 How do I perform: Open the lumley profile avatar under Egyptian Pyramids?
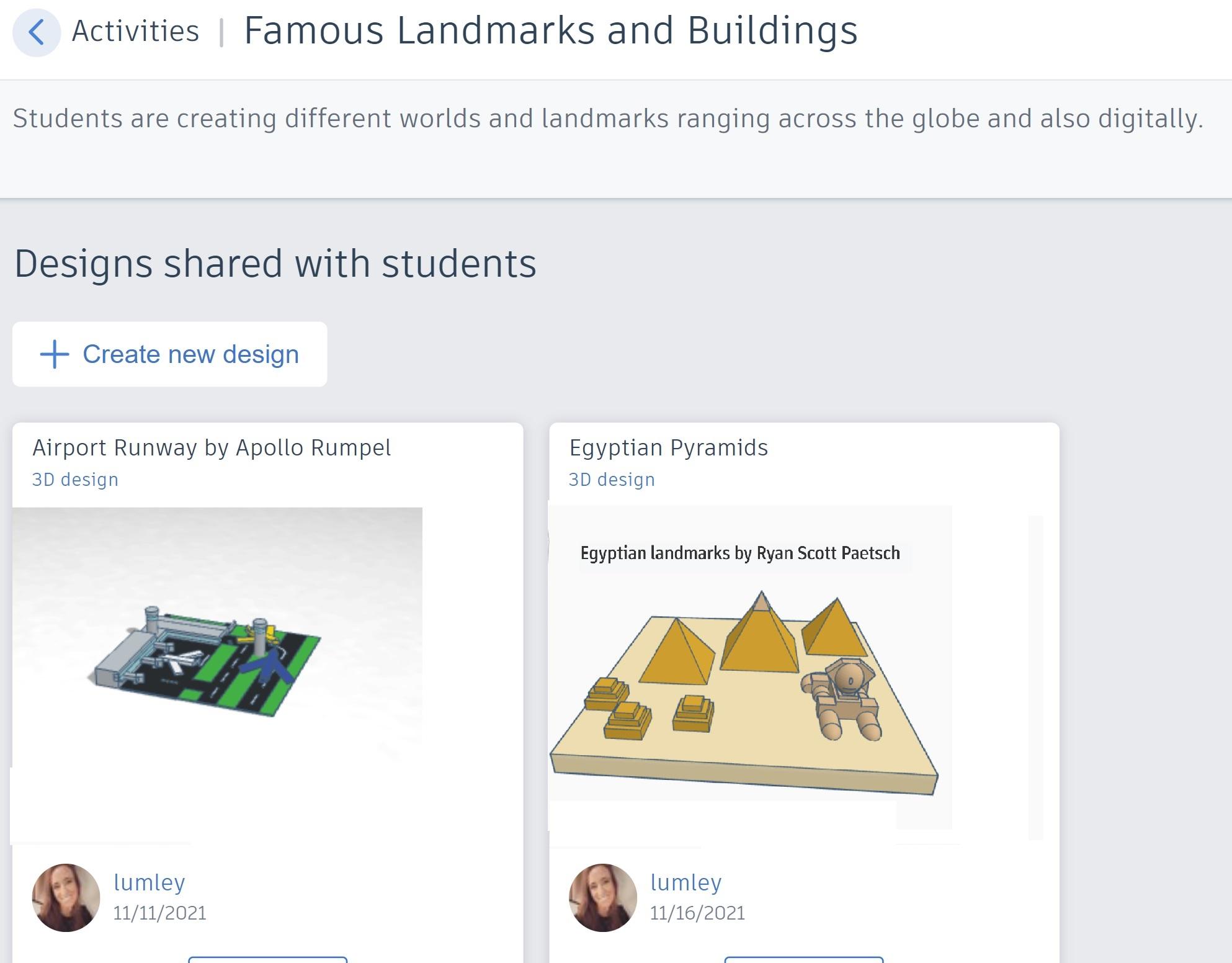(604, 897)
